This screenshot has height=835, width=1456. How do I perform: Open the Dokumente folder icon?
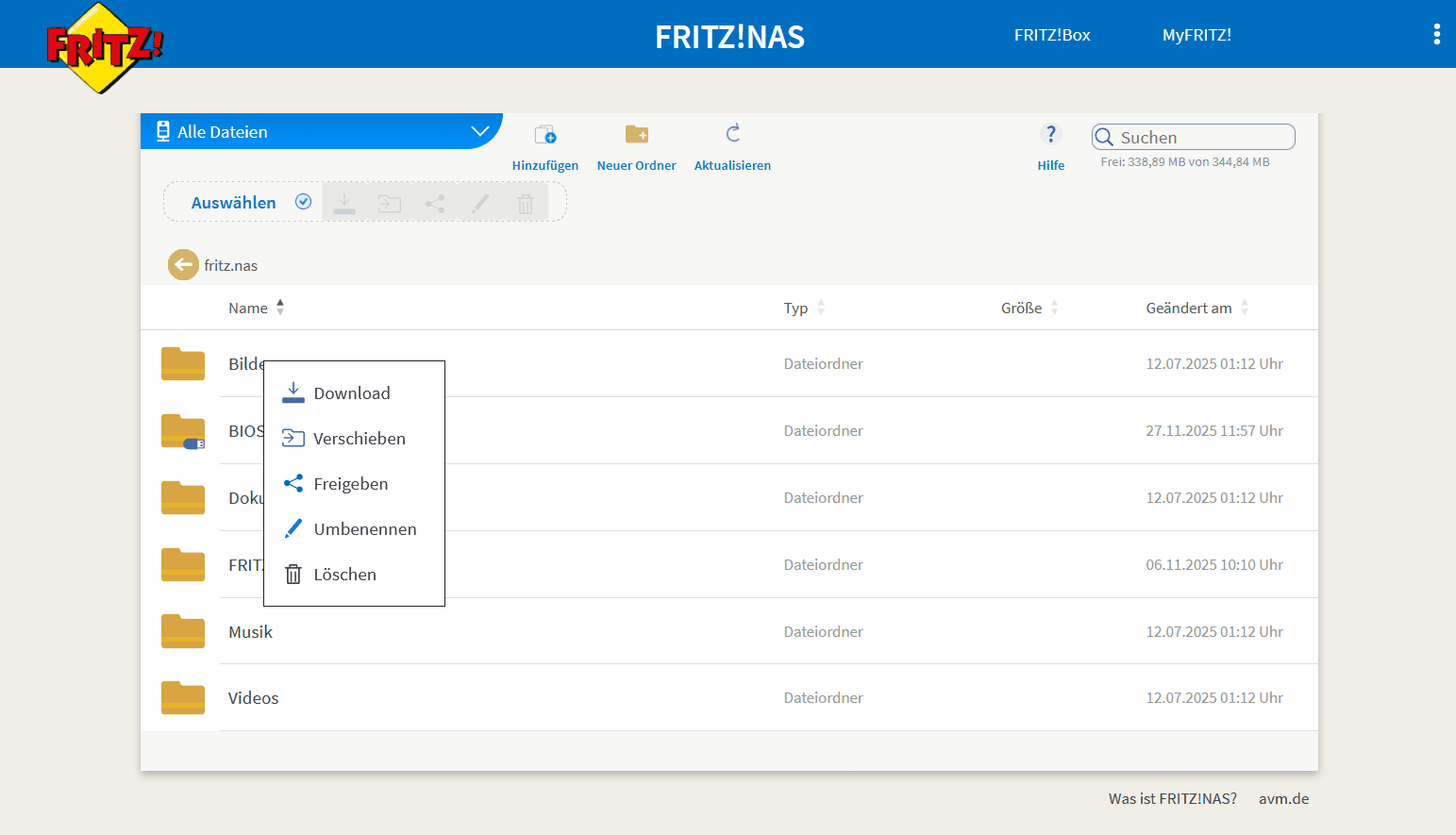point(183,497)
